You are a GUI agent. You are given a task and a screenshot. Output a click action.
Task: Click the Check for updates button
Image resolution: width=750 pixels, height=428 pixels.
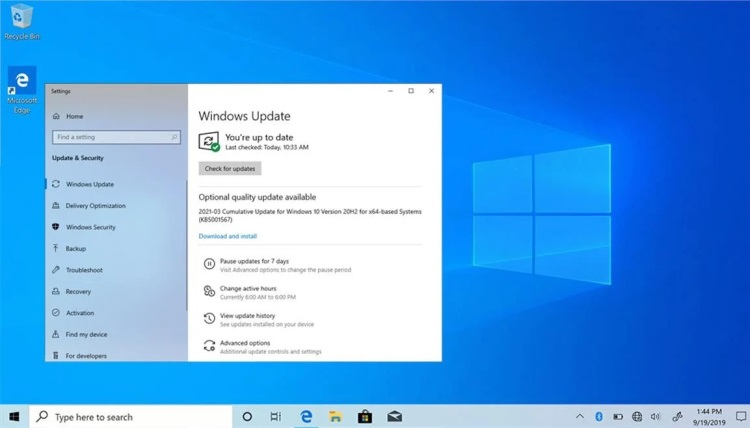point(230,169)
